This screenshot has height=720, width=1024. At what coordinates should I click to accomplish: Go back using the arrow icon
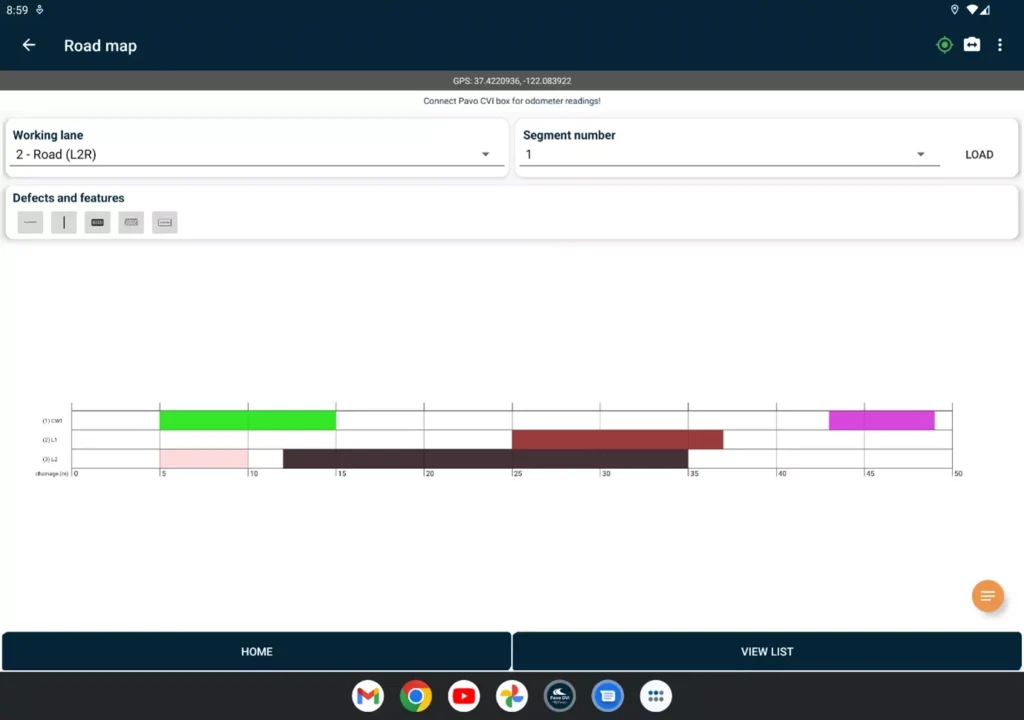tap(29, 45)
